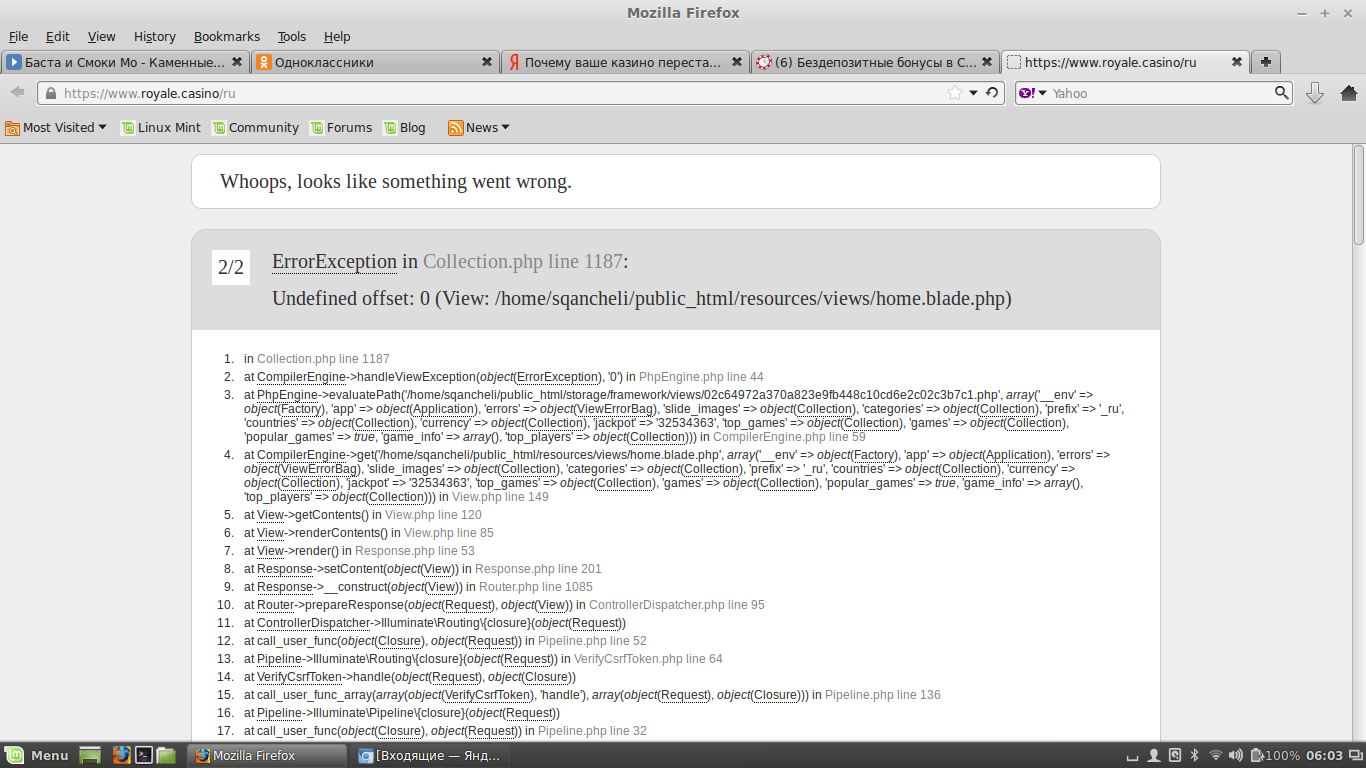Toggle the volume icon in system tray
This screenshot has width=1366, height=768.
tap(1236, 757)
